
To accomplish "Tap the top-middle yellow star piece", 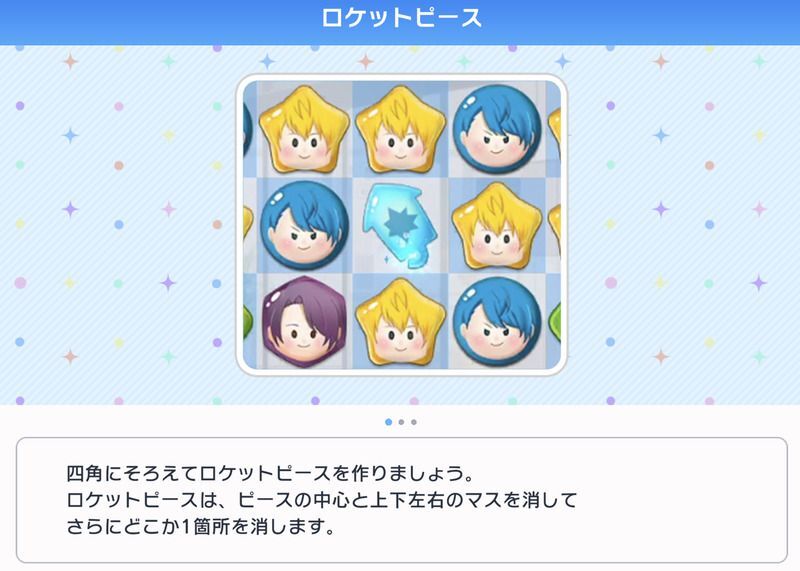I will coord(400,130).
